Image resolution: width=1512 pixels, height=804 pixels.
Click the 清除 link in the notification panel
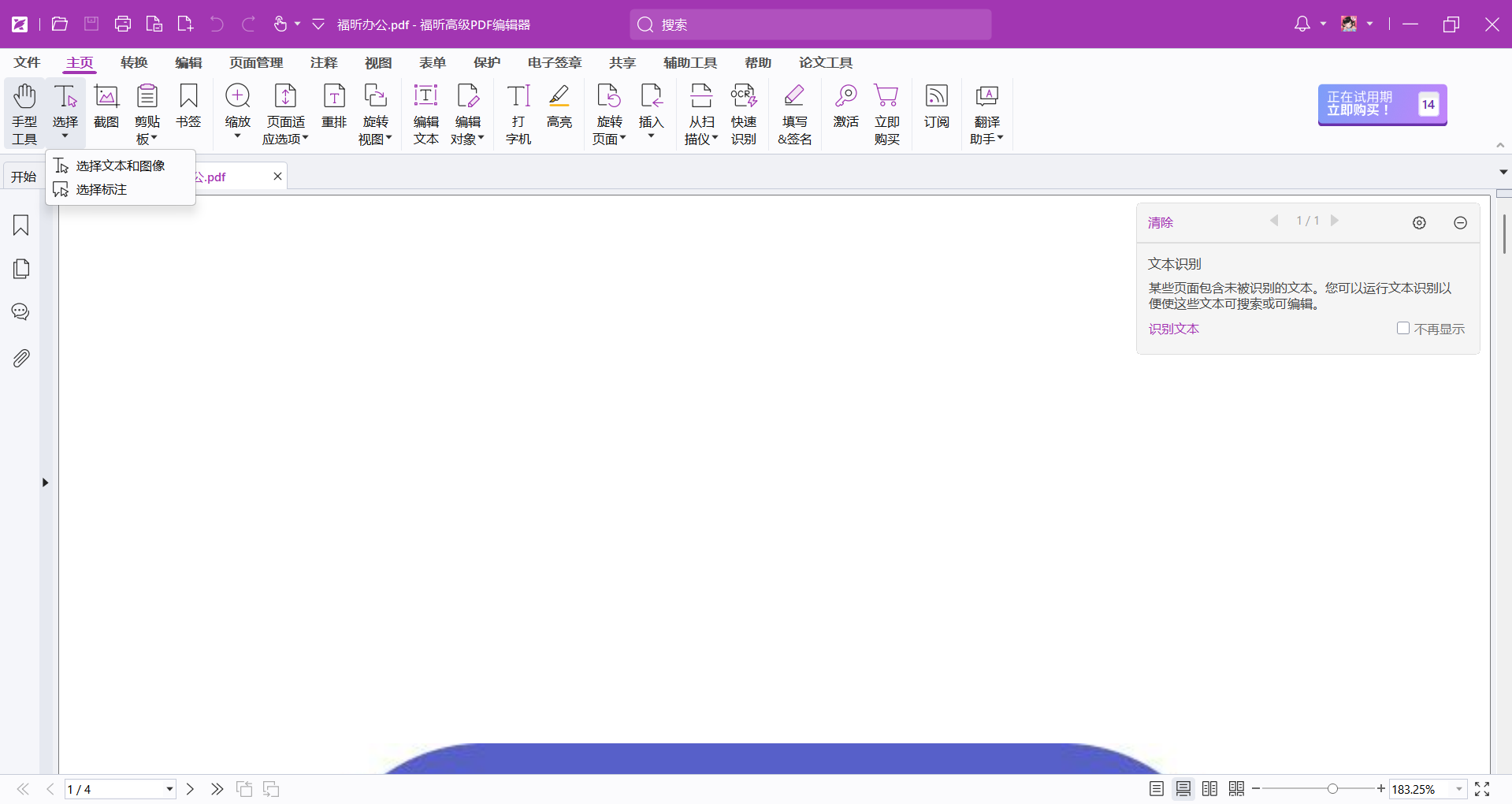[1160, 223]
